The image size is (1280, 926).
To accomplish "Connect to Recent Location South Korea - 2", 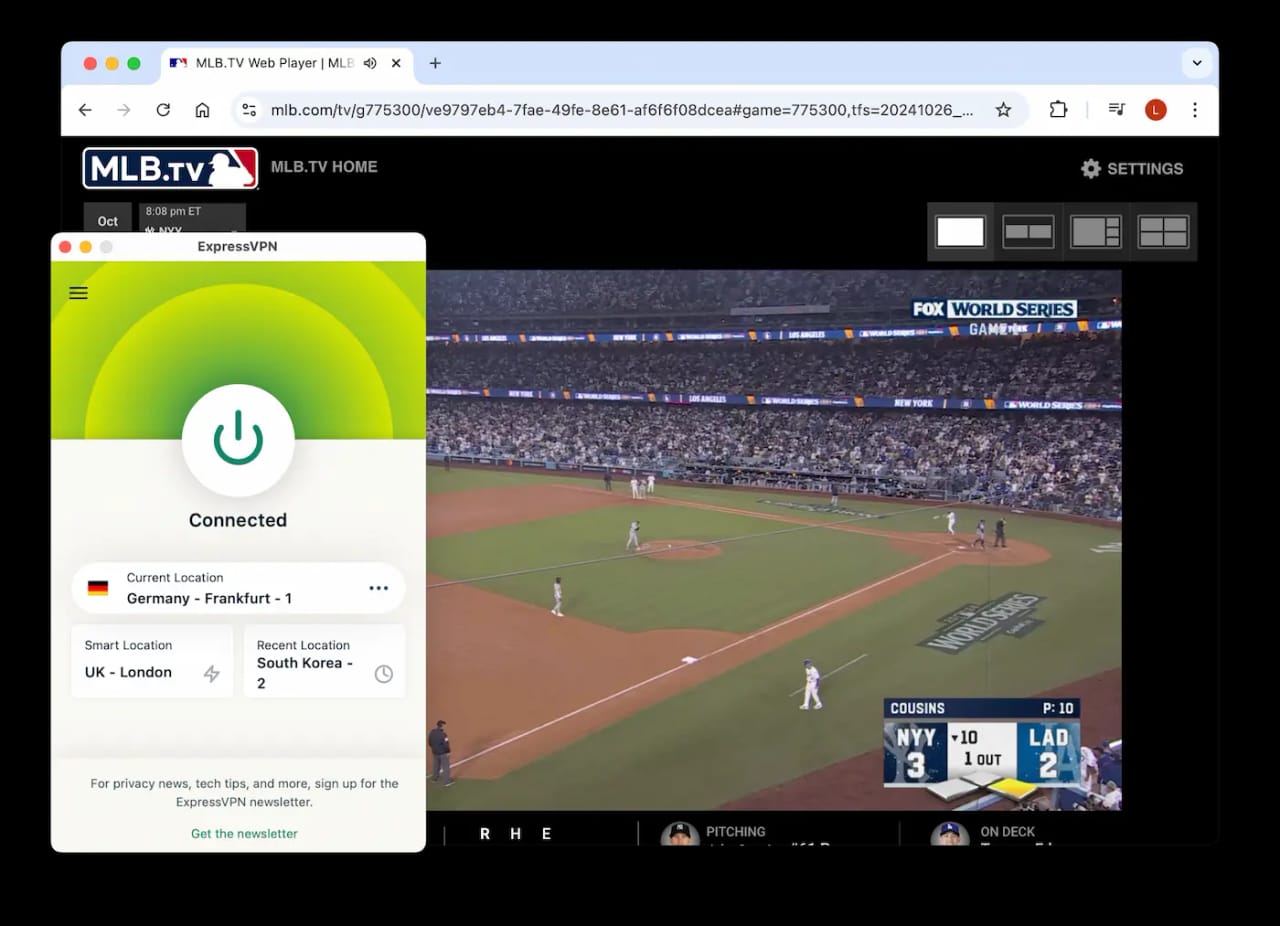I will click(325, 661).
